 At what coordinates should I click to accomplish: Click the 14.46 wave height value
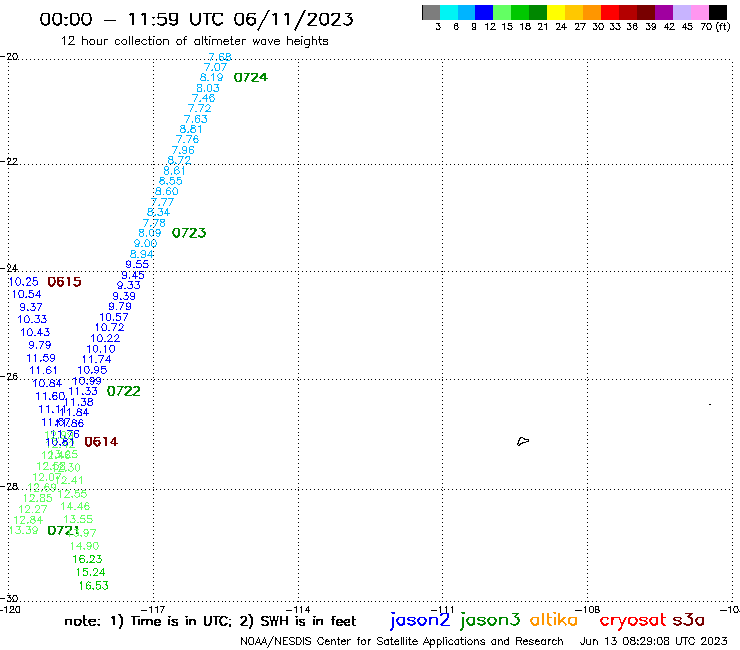click(x=75, y=506)
